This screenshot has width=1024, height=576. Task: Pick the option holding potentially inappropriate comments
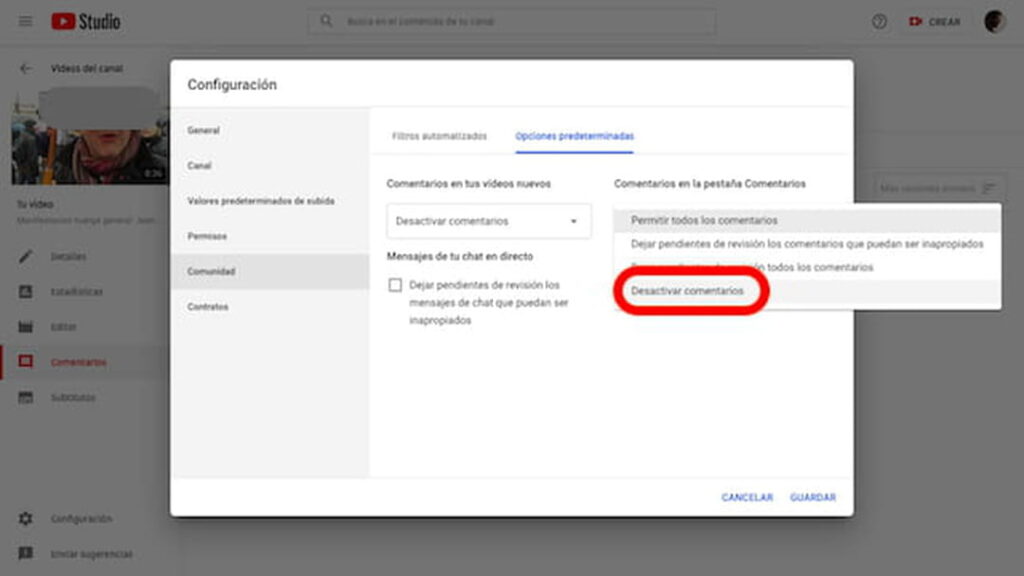pos(806,244)
